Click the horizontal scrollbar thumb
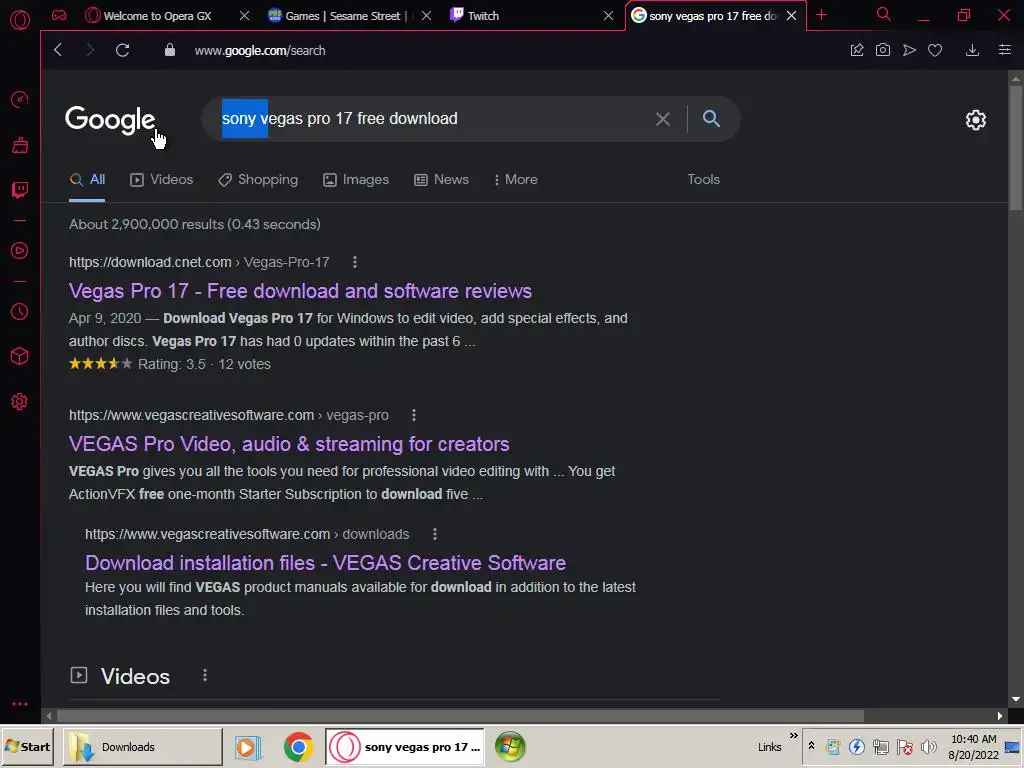 (460, 716)
